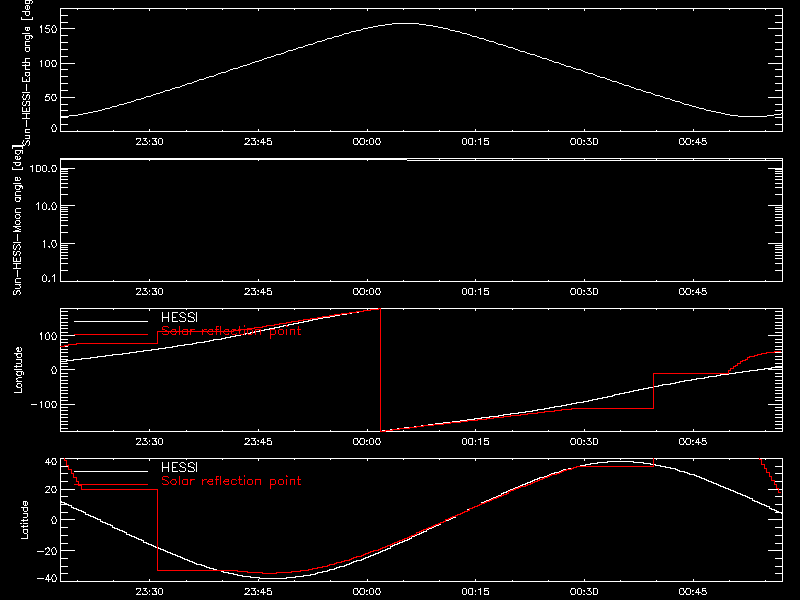This screenshot has width=800, height=600.
Task: Click 23:30 time label under Earth angle plot
Action: [149, 141]
